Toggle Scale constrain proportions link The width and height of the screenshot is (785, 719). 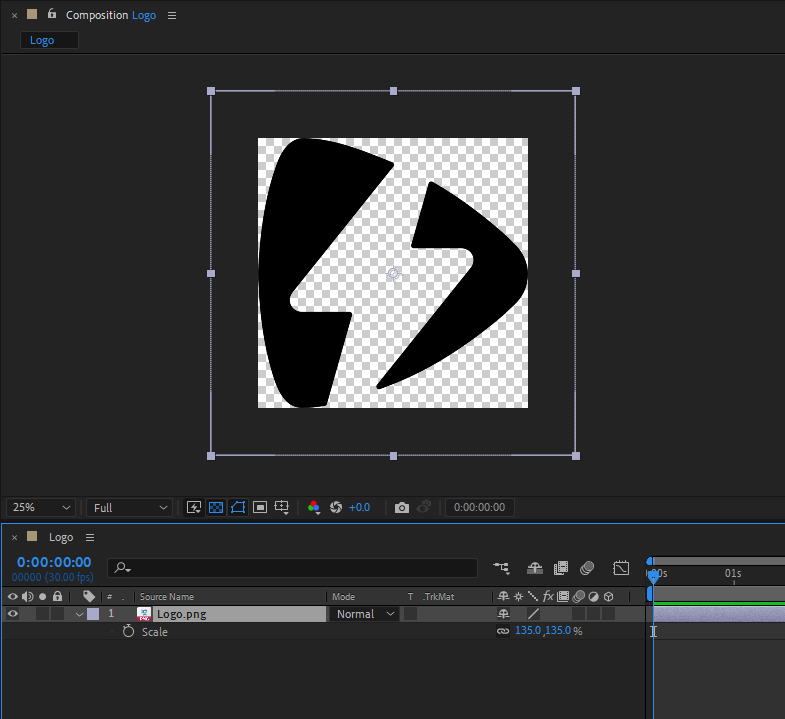(503, 631)
